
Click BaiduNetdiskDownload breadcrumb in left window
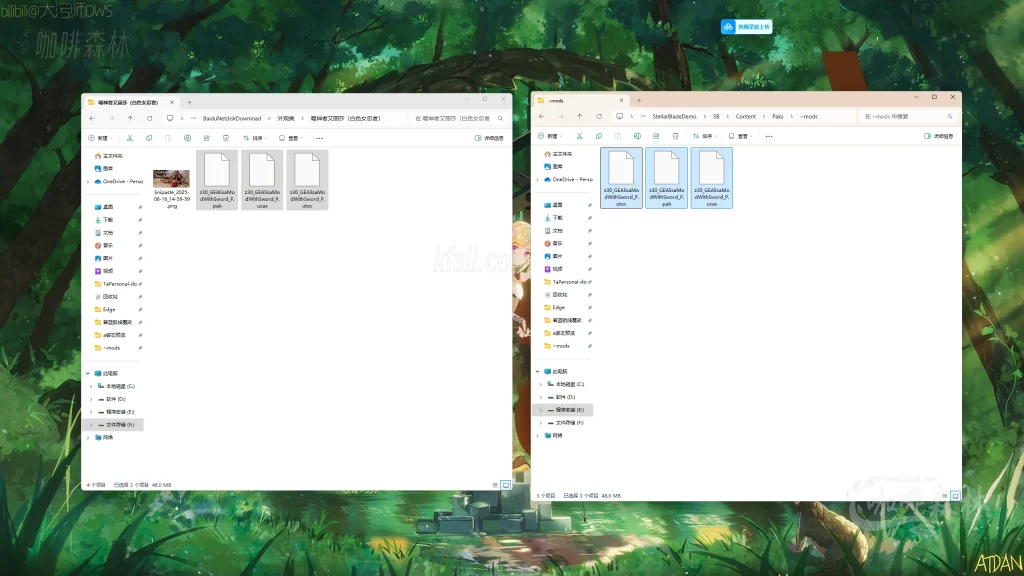click(x=232, y=119)
